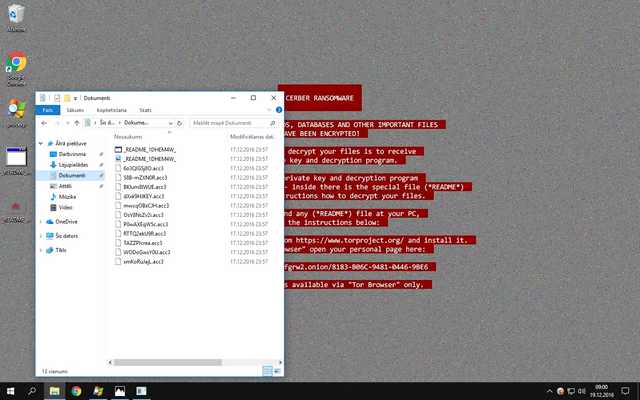Sort by the Nosaukums column header
Screen dimensions: 640x400
coord(128,136)
